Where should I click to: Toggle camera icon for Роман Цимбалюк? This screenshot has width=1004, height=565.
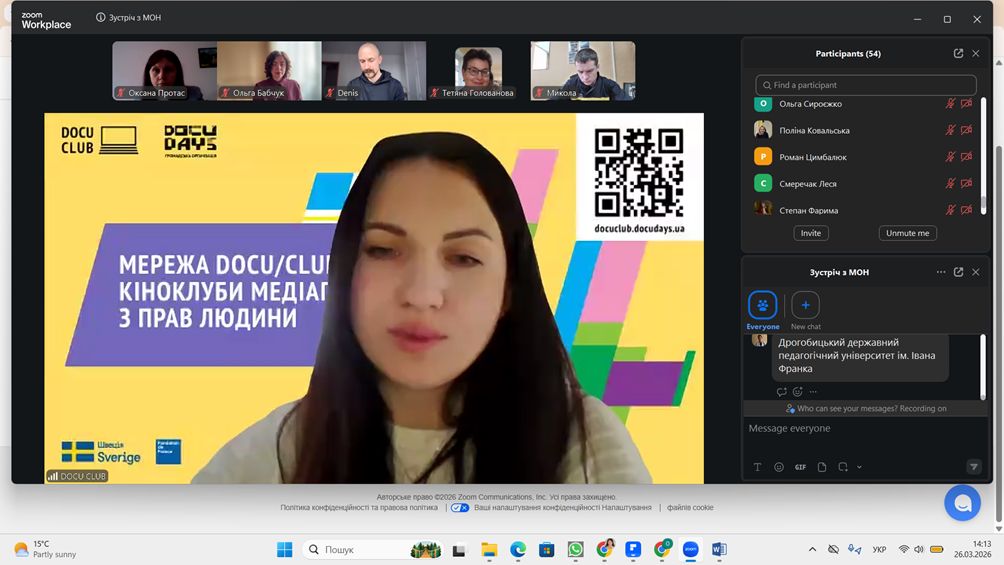pyautogui.click(x=966, y=157)
